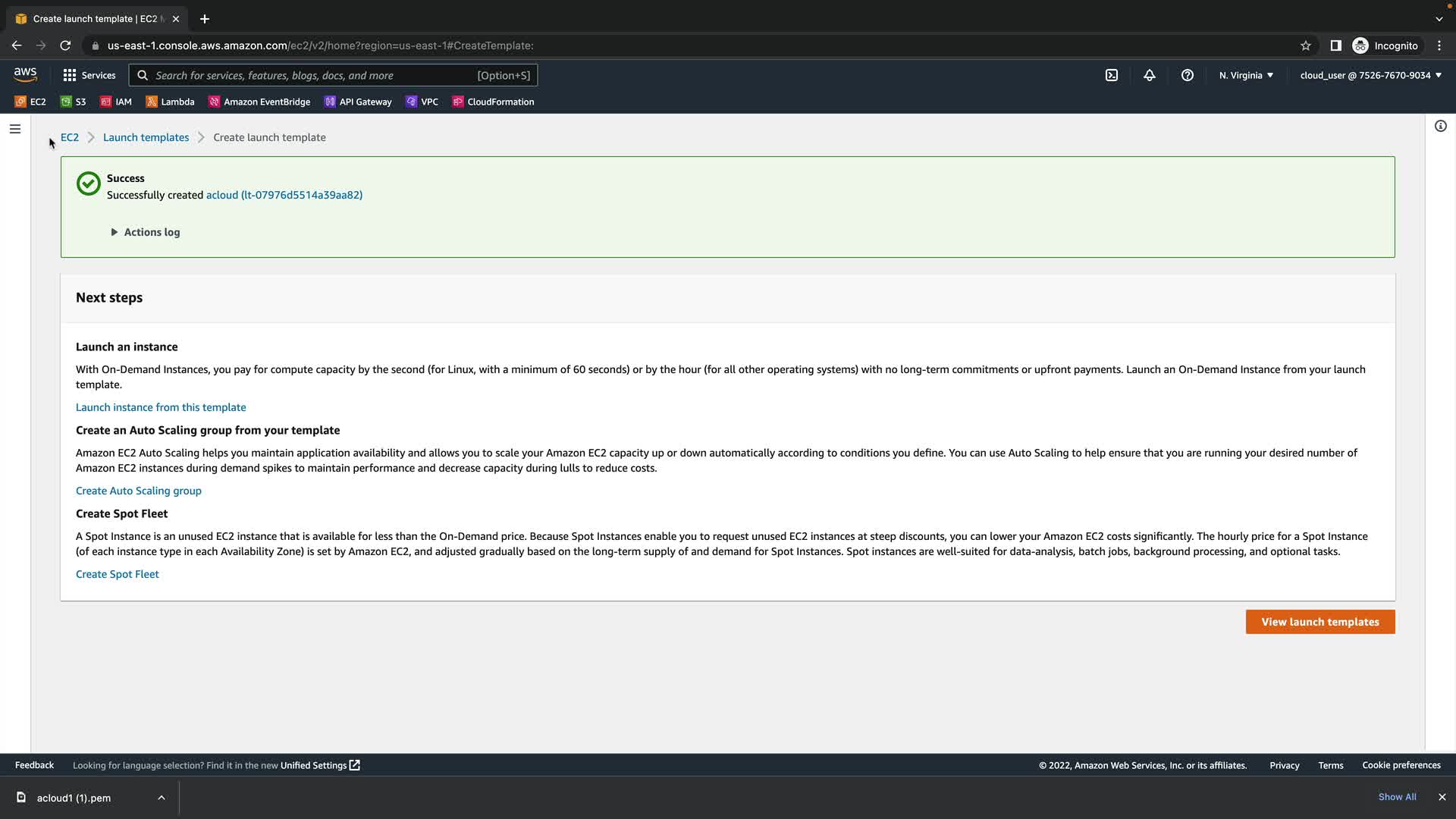Open the S3 shortcut in favorites bar

[x=74, y=102]
